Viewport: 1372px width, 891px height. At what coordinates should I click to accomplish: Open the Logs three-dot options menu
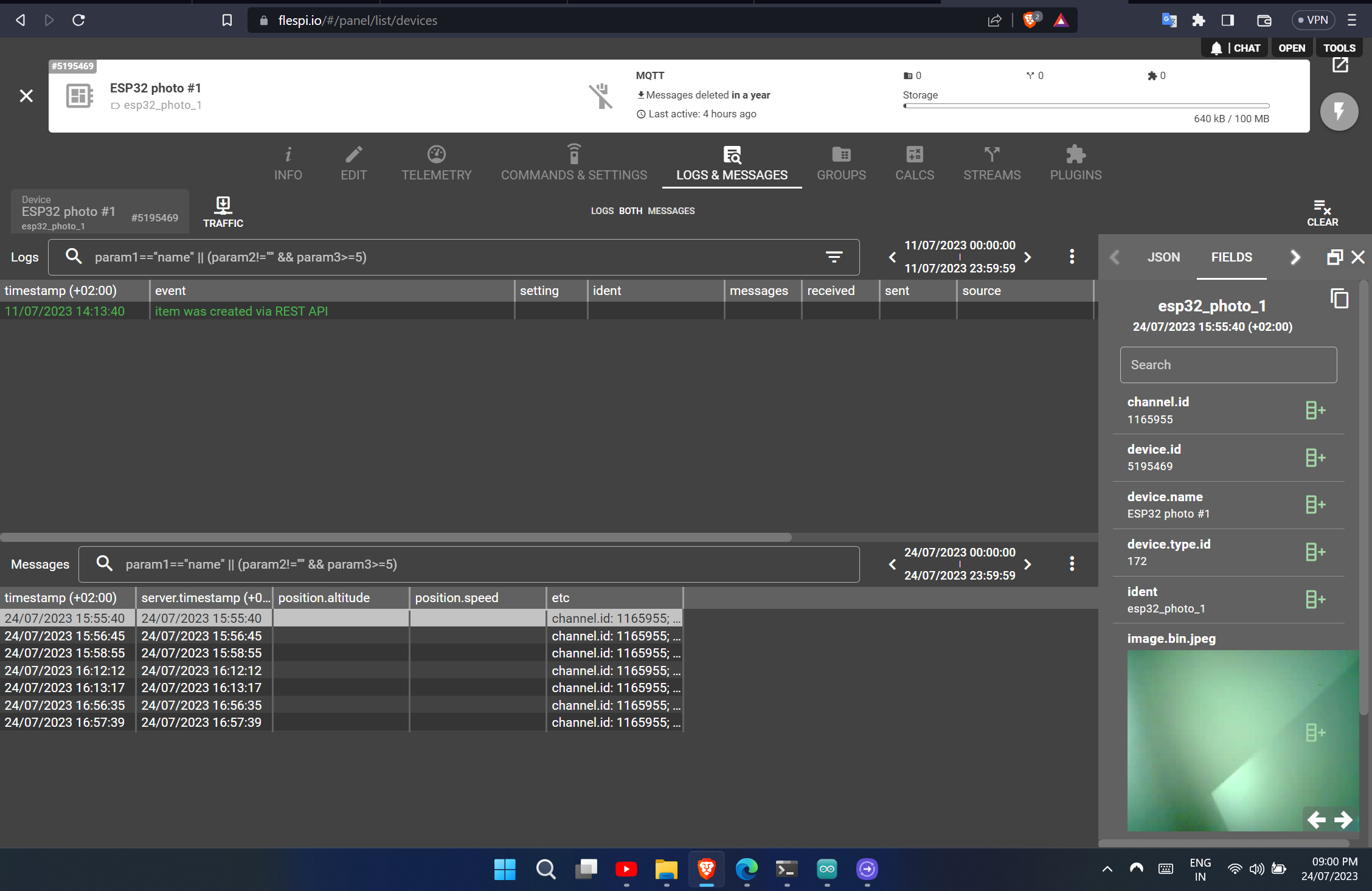point(1072,257)
